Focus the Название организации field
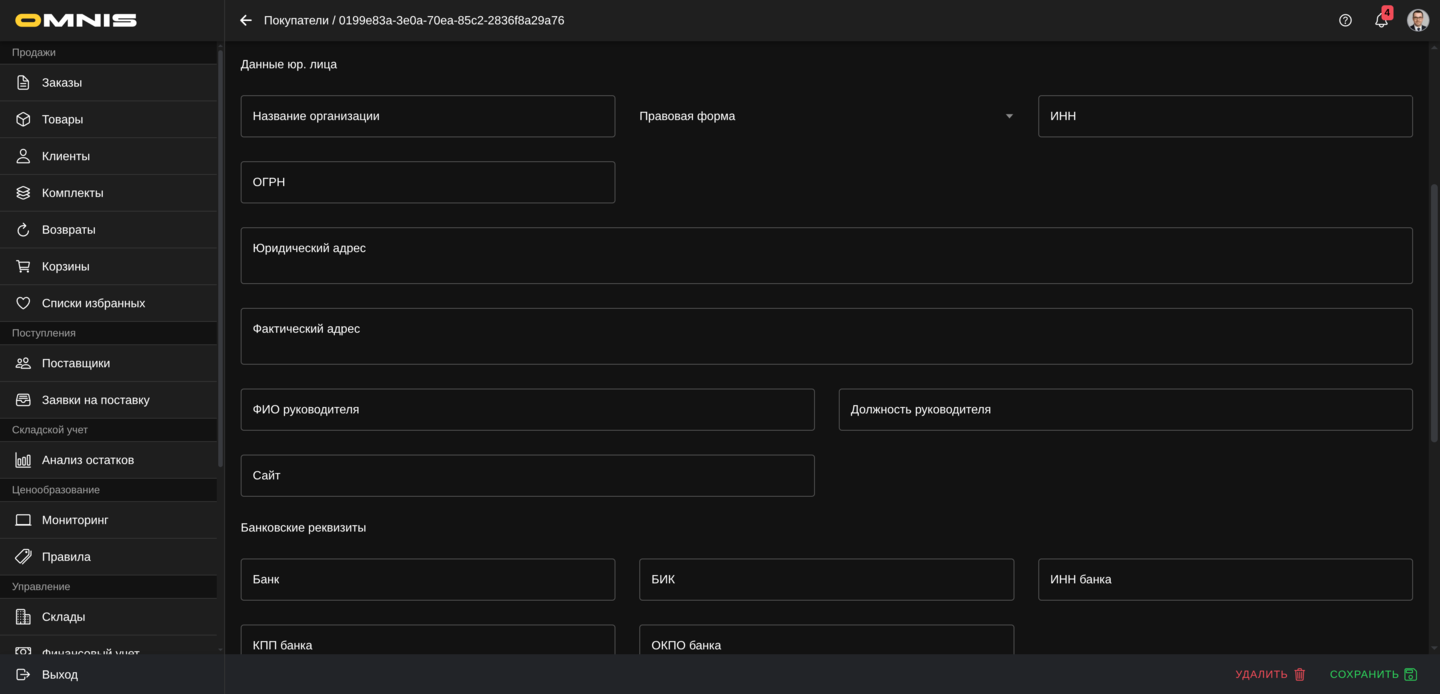The image size is (1440, 694). pyautogui.click(x=427, y=116)
